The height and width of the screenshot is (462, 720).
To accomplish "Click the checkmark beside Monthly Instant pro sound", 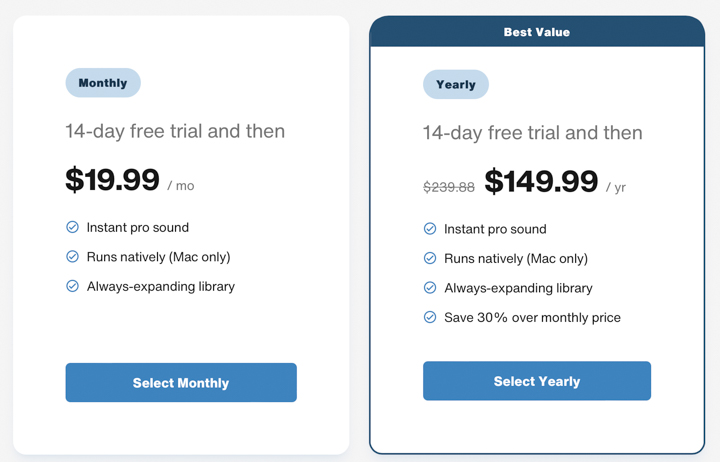I will [73, 227].
